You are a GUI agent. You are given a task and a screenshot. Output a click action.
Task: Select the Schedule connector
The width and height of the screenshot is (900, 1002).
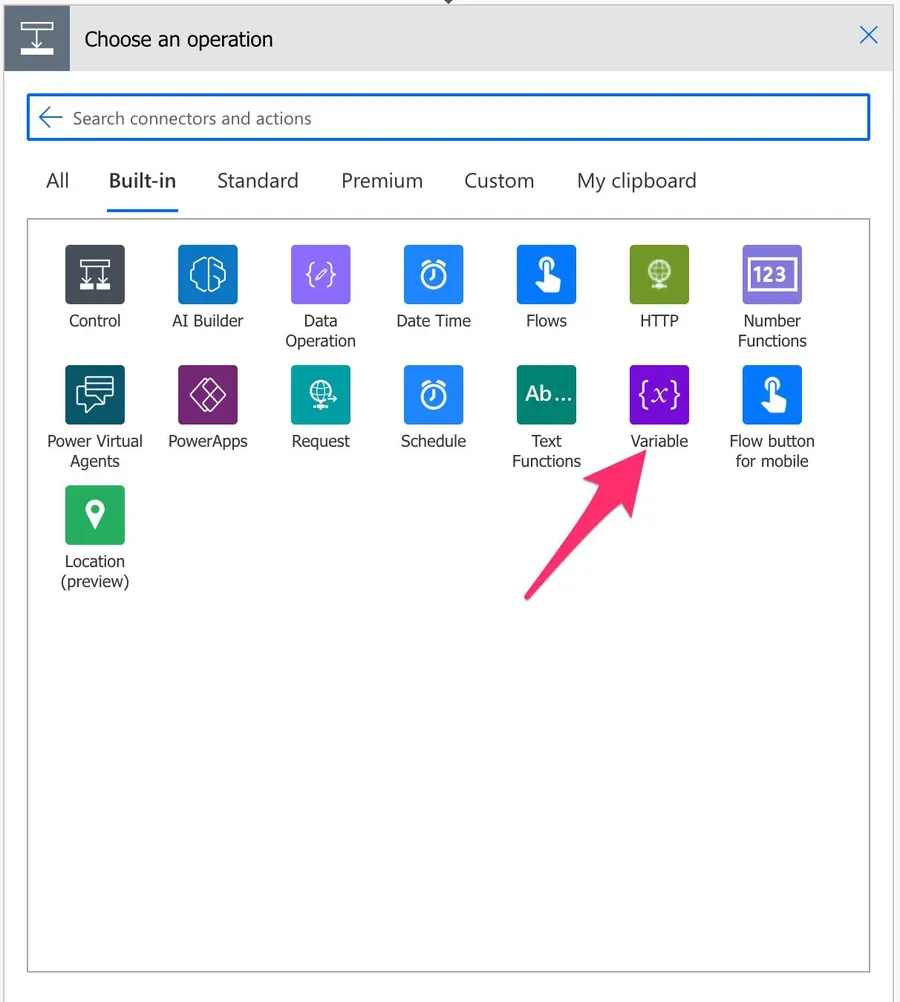click(x=433, y=395)
